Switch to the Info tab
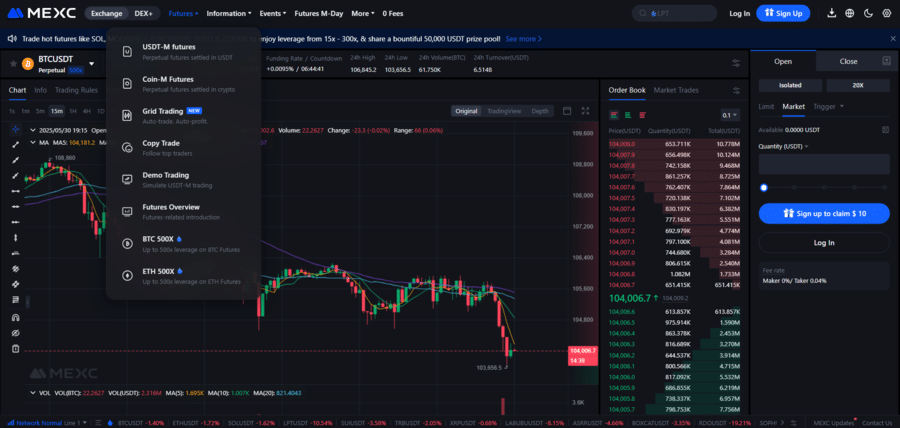The width and height of the screenshot is (900, 428). pyautogui.click(x=40, y=90)
